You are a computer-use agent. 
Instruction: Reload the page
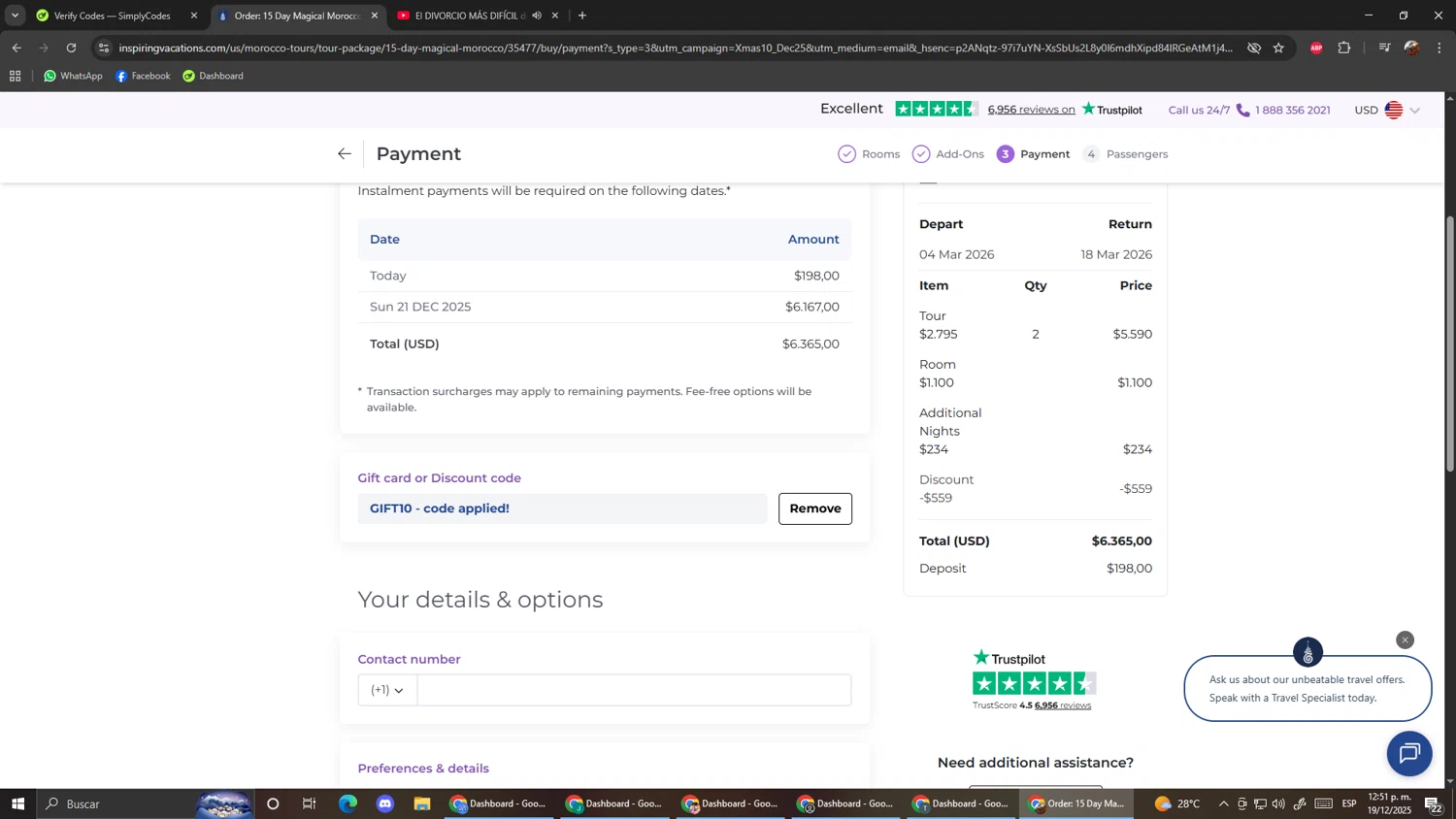[71, 48]
